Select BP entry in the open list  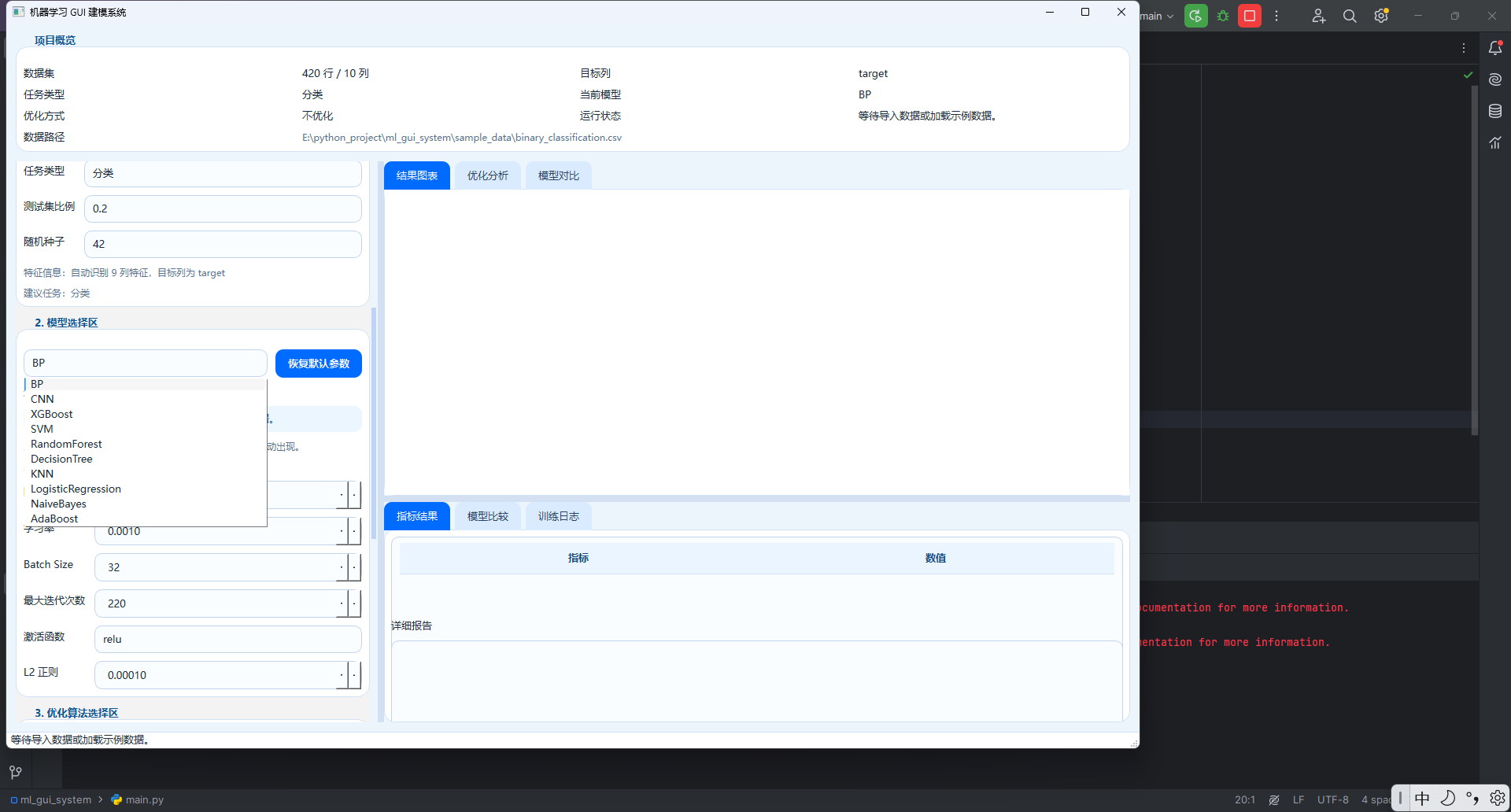(146, 384)
